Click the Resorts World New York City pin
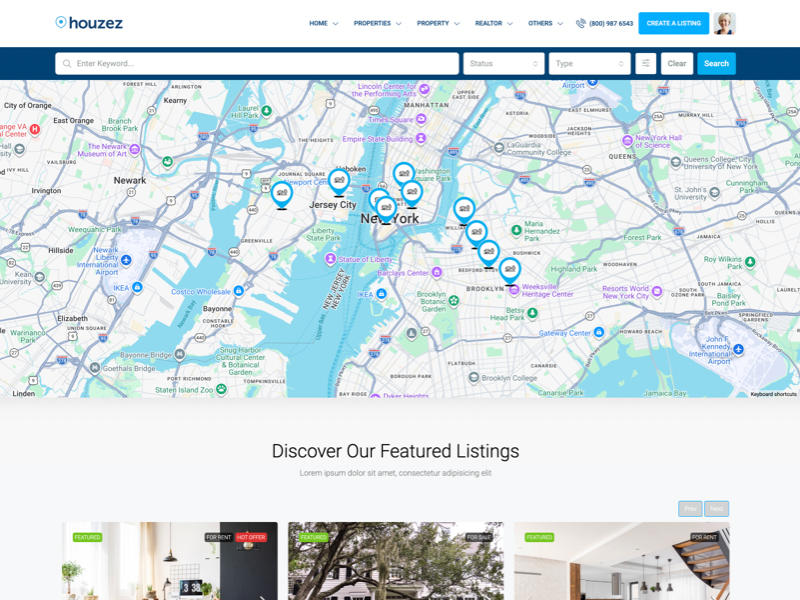 (657, 291)
